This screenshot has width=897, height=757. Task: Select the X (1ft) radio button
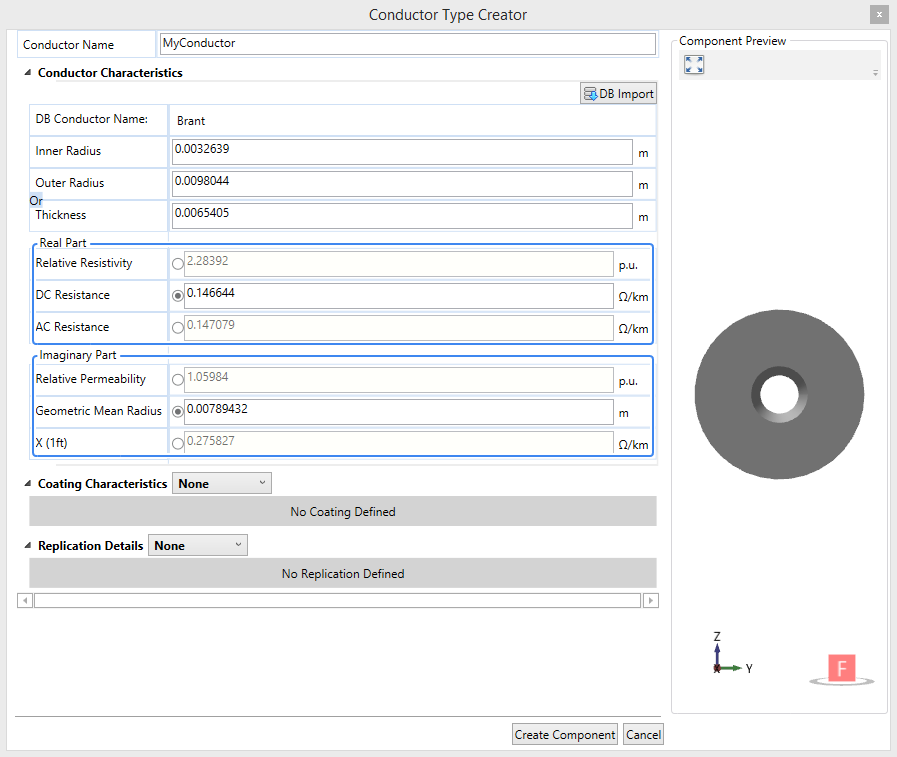coord(178,444)
